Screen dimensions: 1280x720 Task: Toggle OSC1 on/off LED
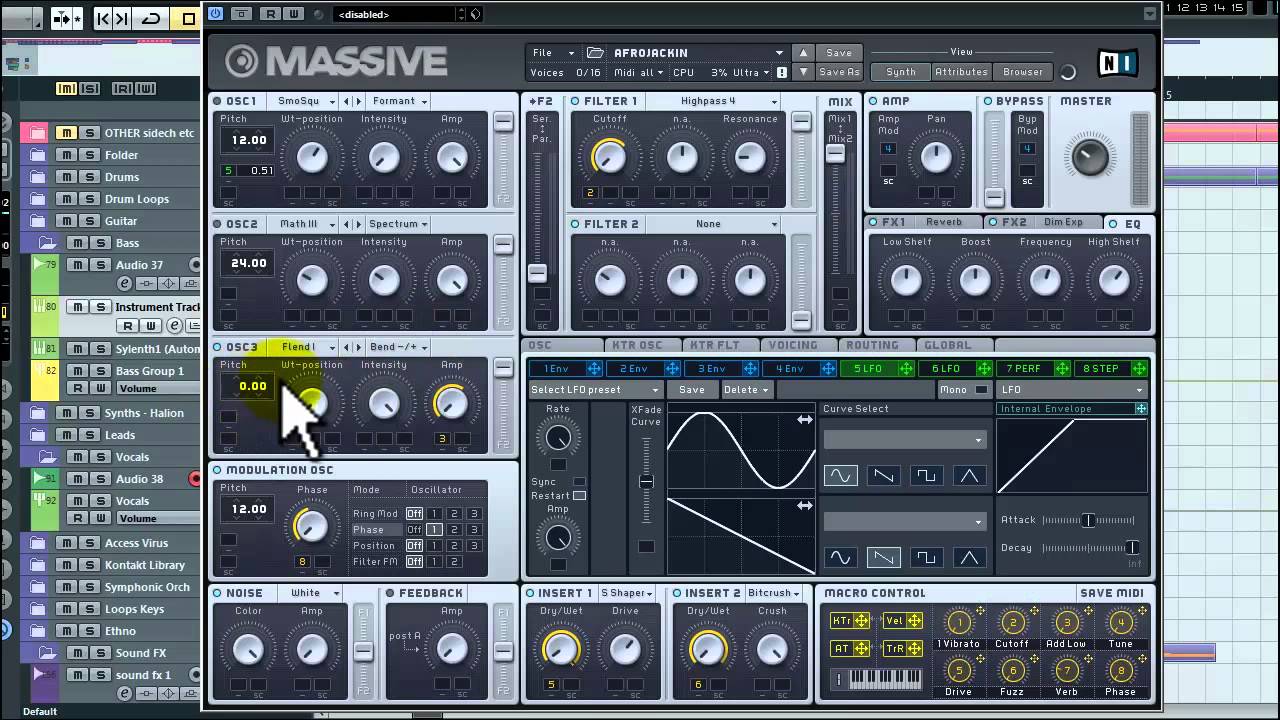point(217,101)
